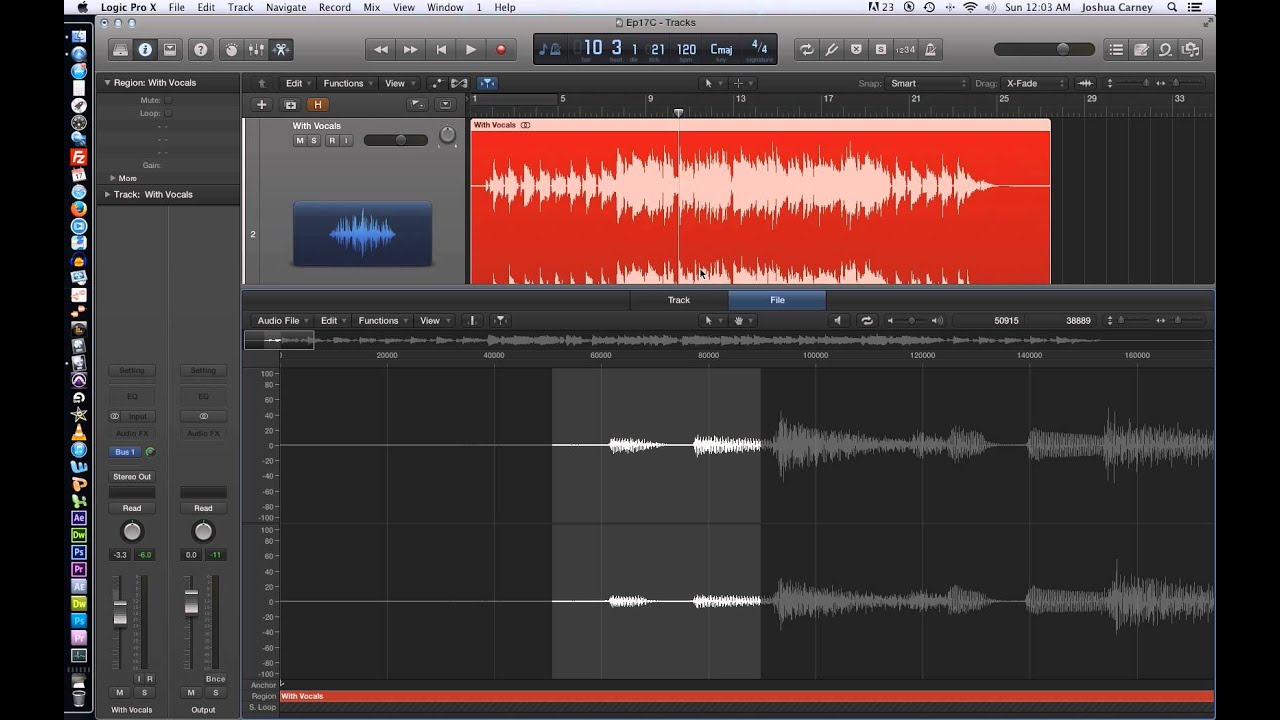The height and width of the screenshot is (720, 1280).
Task: Open the Navigate menu
Action: point(286,7)
